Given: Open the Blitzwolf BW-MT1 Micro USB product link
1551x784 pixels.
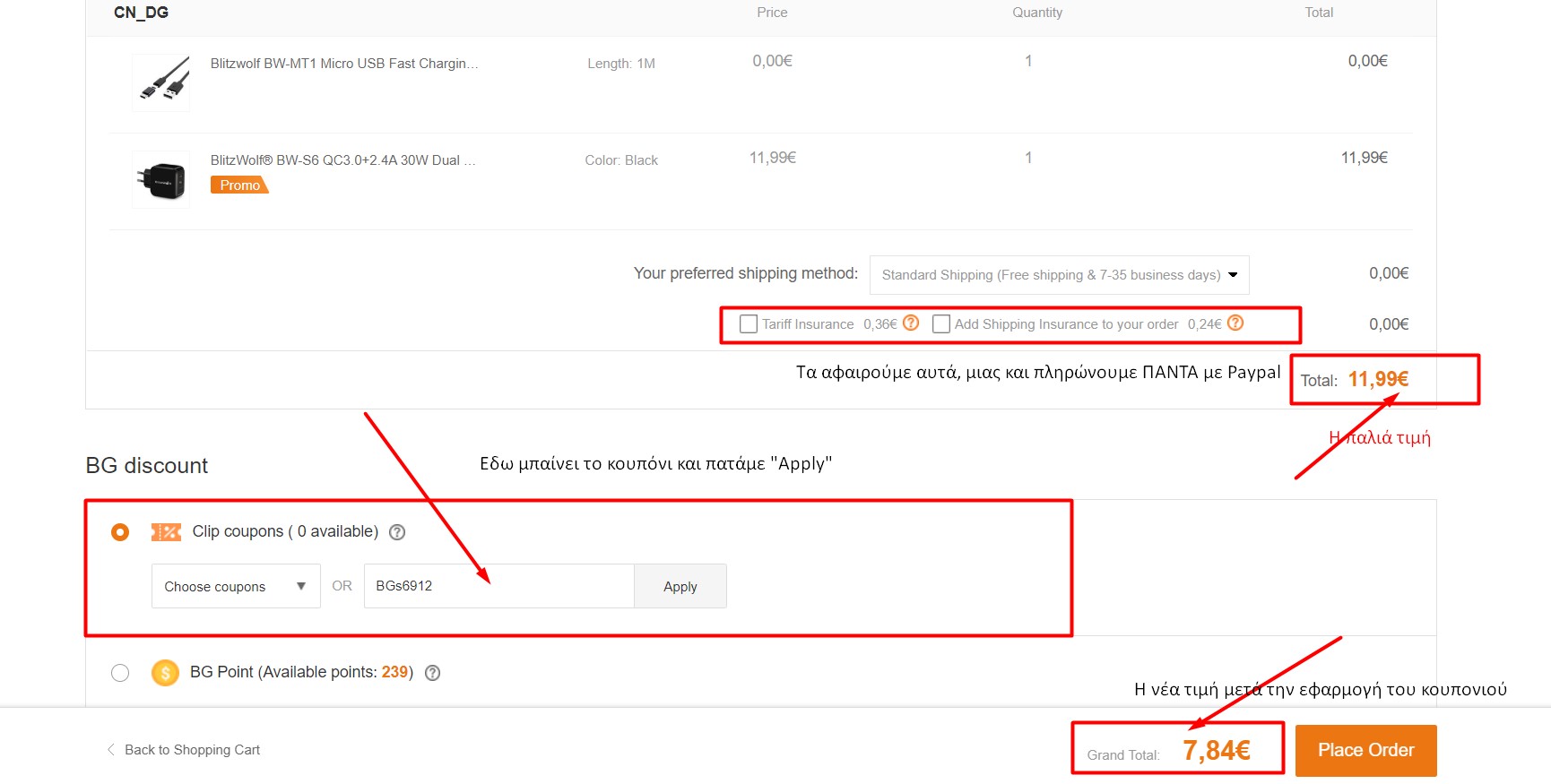Looking at the screenshot, I should (x=344, y=64).
